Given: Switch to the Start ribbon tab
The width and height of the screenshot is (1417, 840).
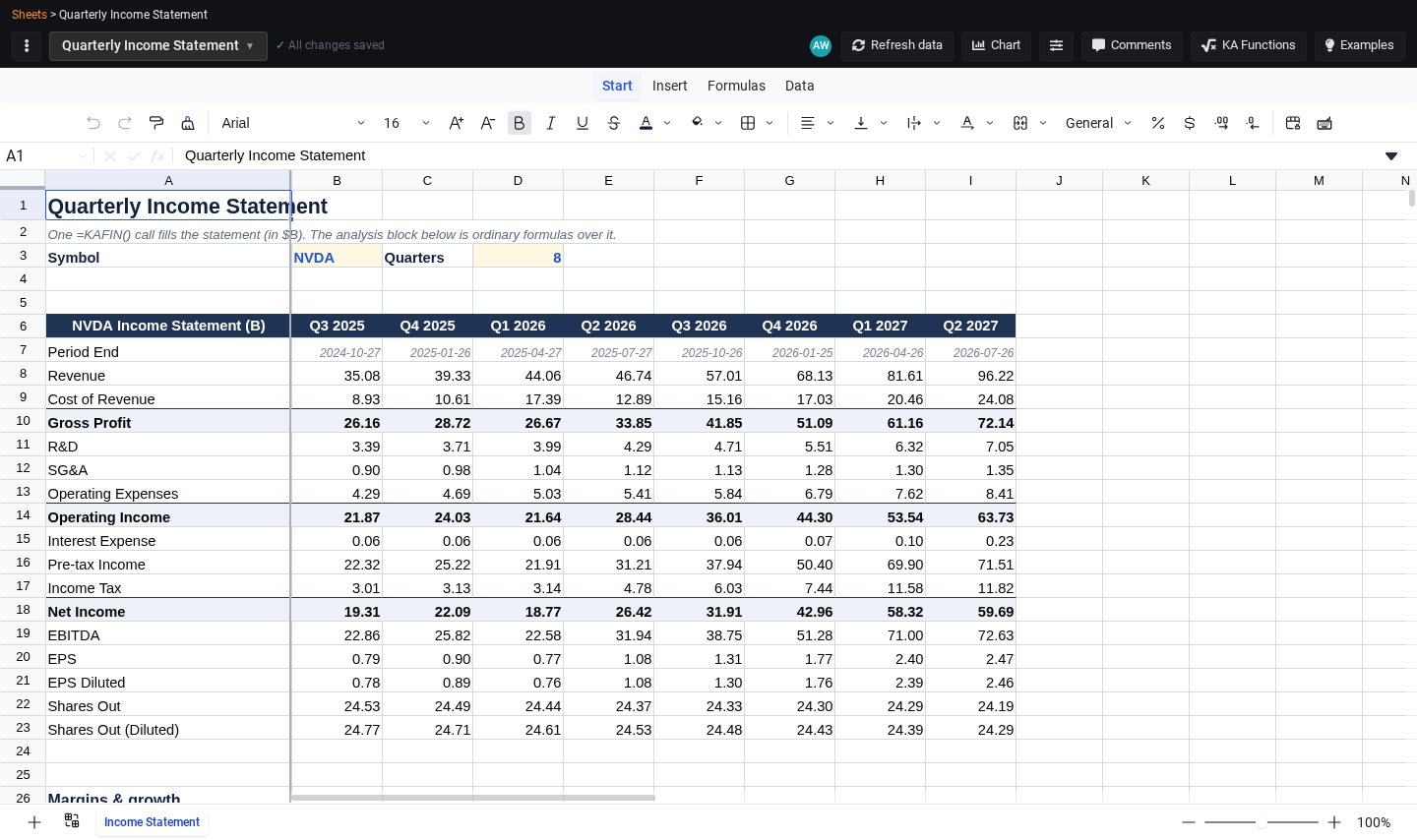Looking at the screenshot, I should pos(617,86).
